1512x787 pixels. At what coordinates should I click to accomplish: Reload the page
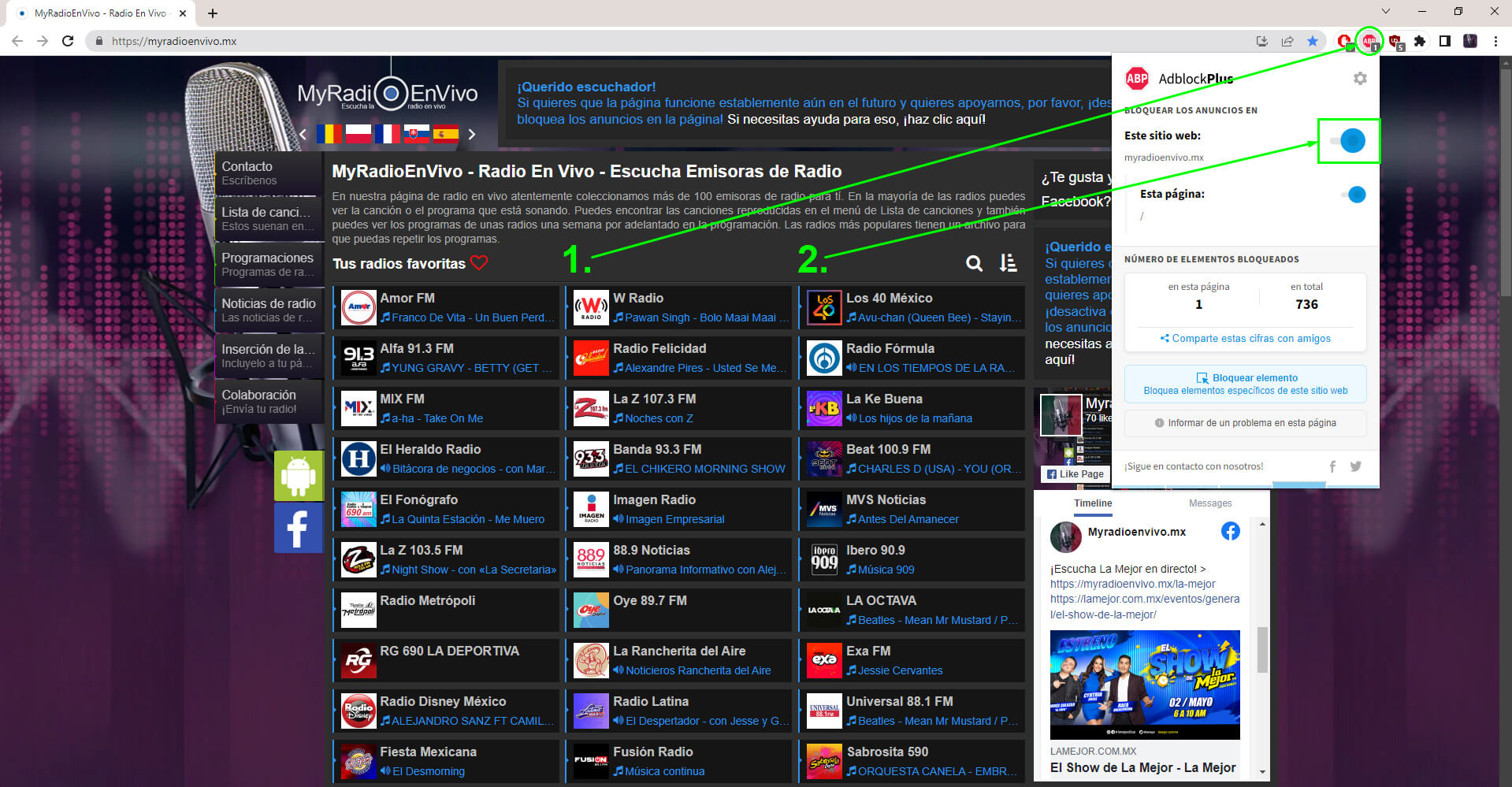coord(68,41)
